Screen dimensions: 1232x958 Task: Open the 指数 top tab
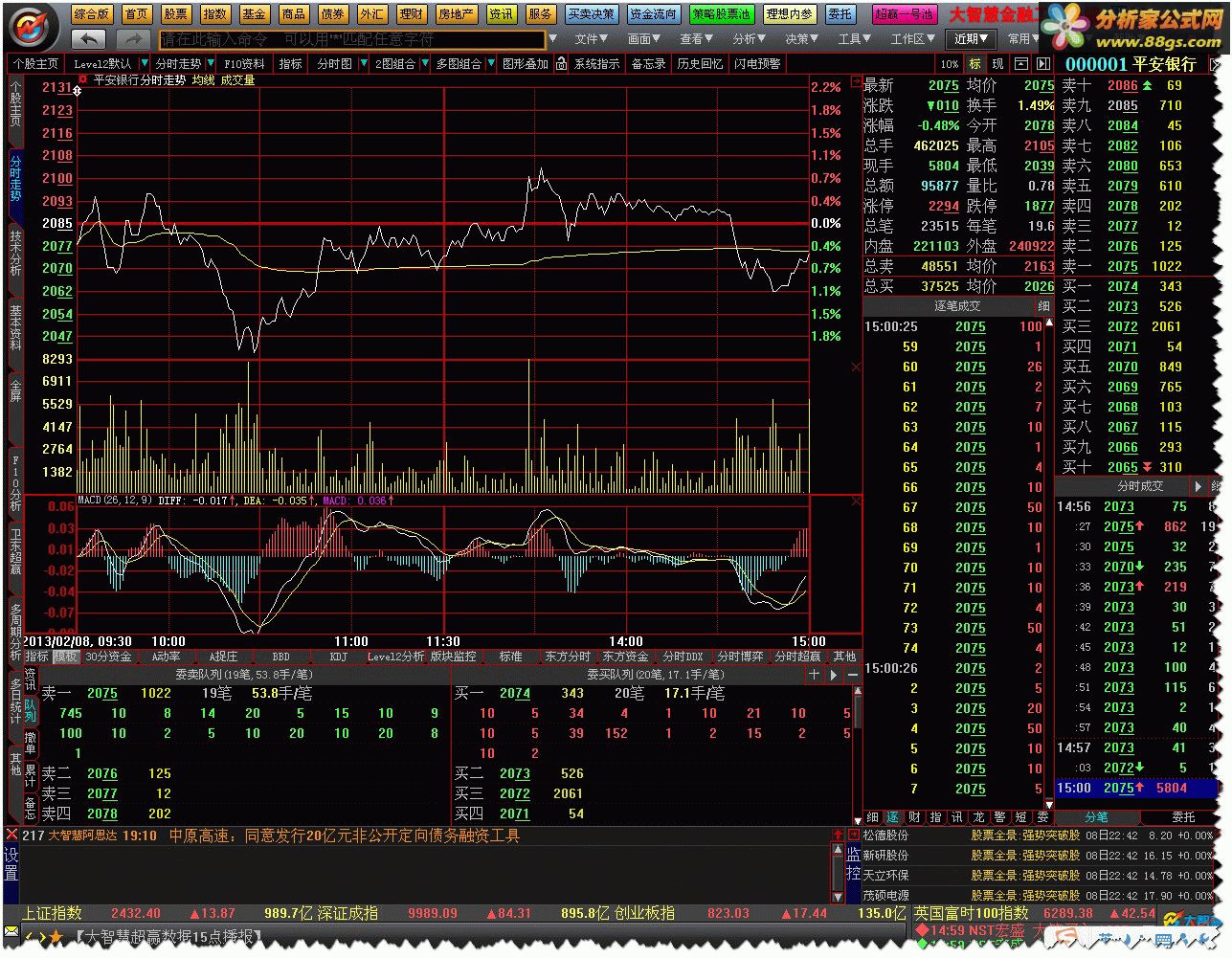[x=215, y=14]
